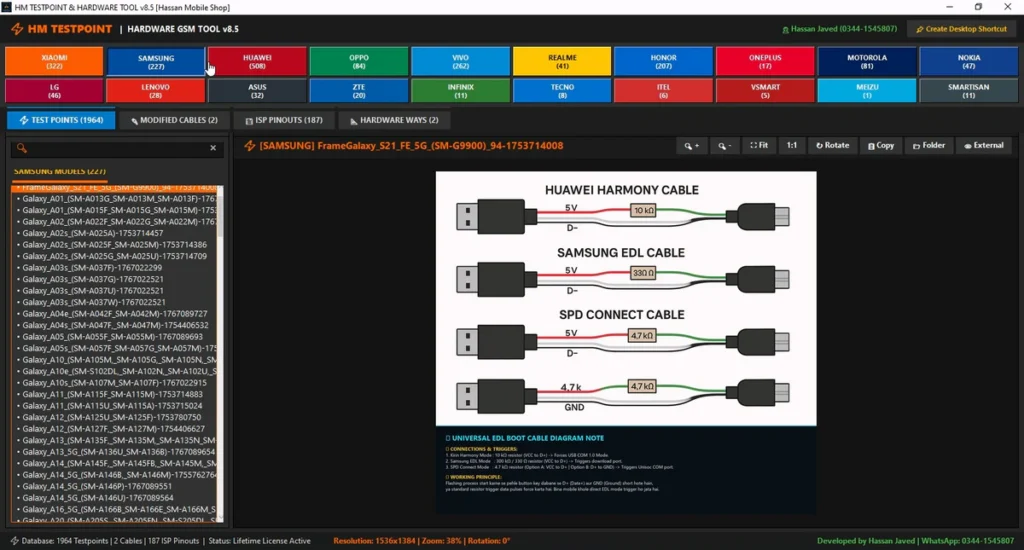The width and height of the screenshot is (1024, 550).
Task: Select Galaxy_A01_(SM-A013G_SM-A013M_SM-A013F) model
Action: coord(117,199)
